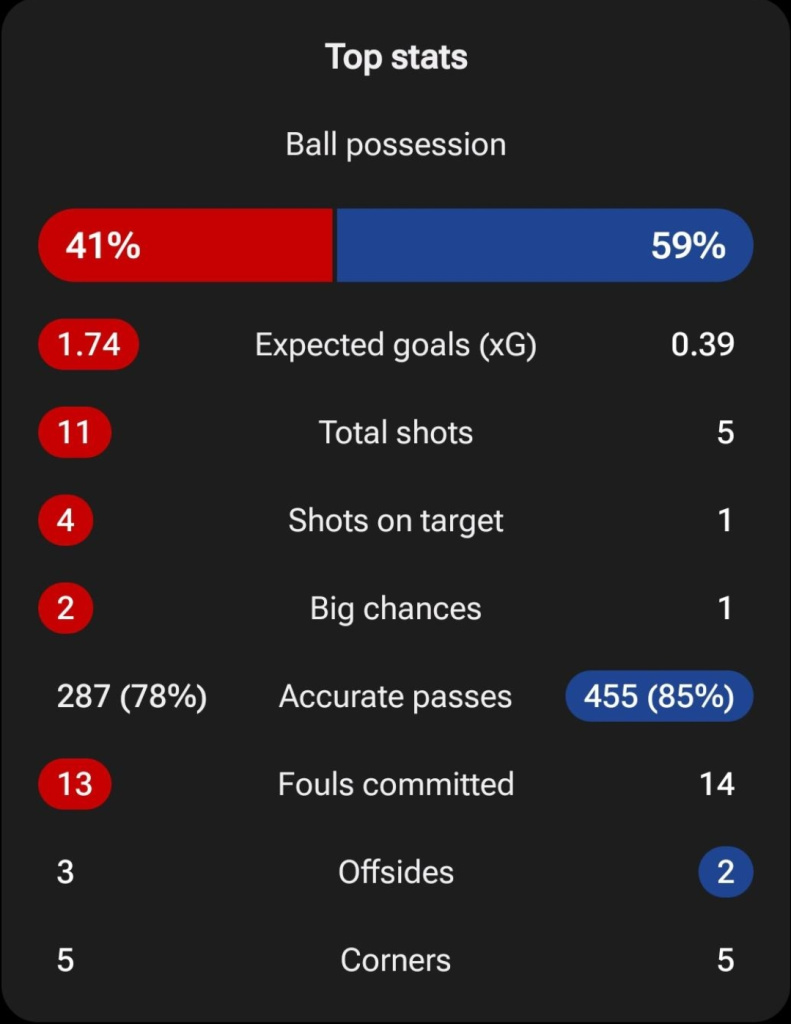Viewport: 791px width, 1024px height.
Task: Tap the red 13 fouls committed badge
Action: (75, 784)
